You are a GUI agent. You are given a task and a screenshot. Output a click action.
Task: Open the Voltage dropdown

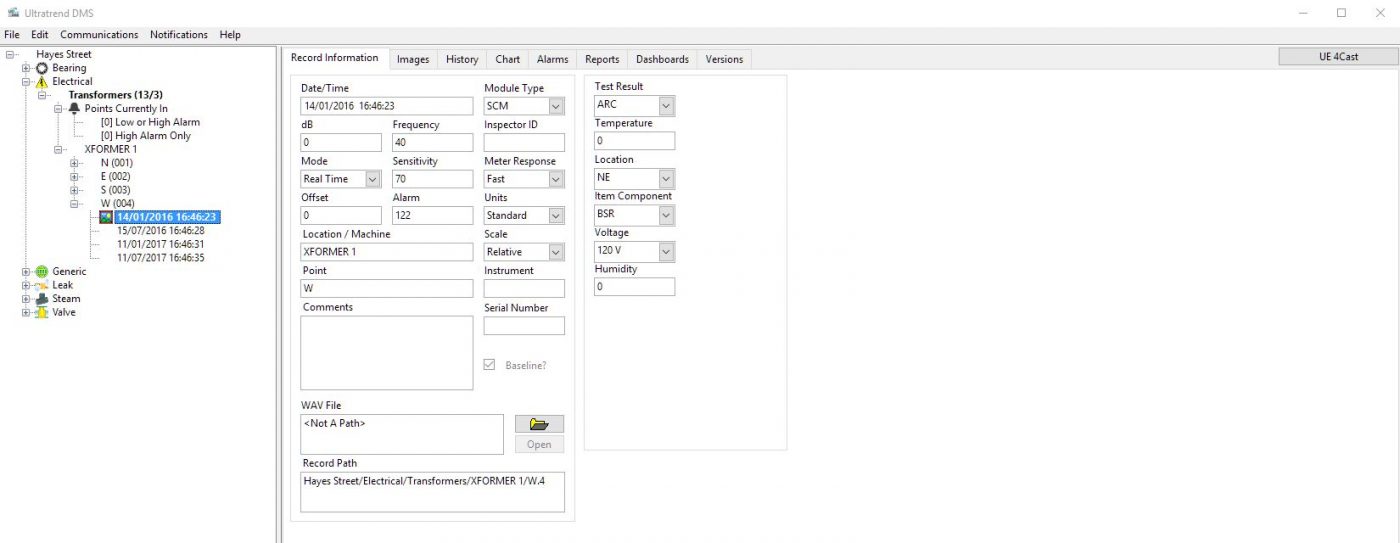pyautogui.click(x=666, y=251)
